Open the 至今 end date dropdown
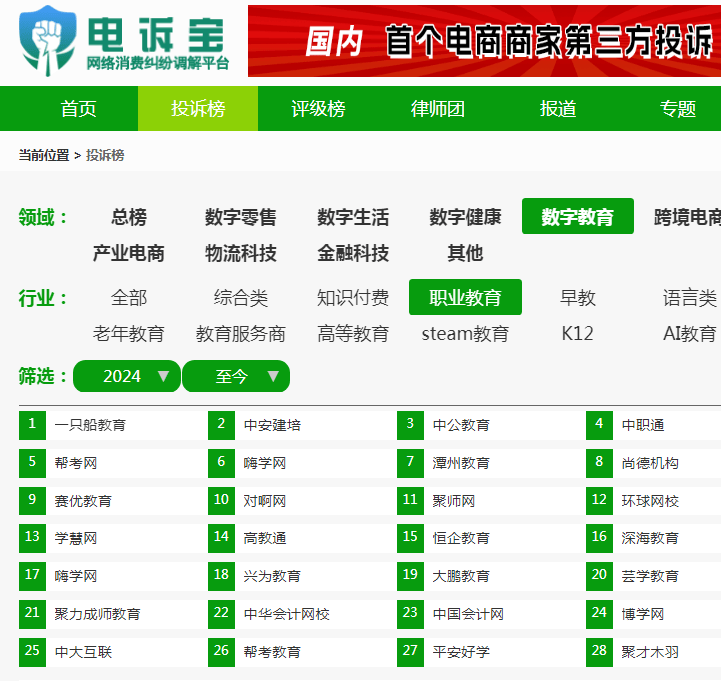The height and width of the screenshot is (681, 721). pyautogui.click(x=236, y=376)
